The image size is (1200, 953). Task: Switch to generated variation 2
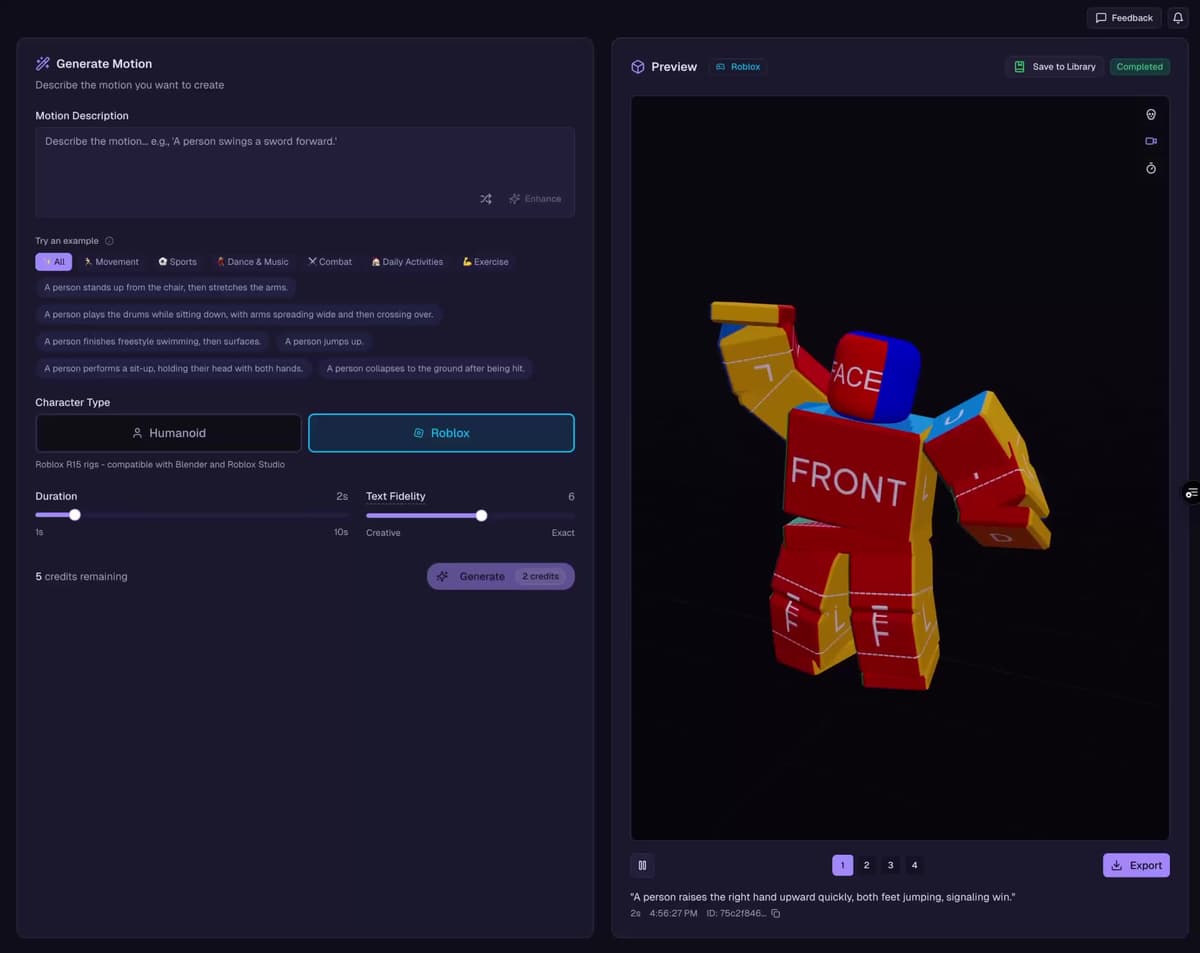click(866, 865)
